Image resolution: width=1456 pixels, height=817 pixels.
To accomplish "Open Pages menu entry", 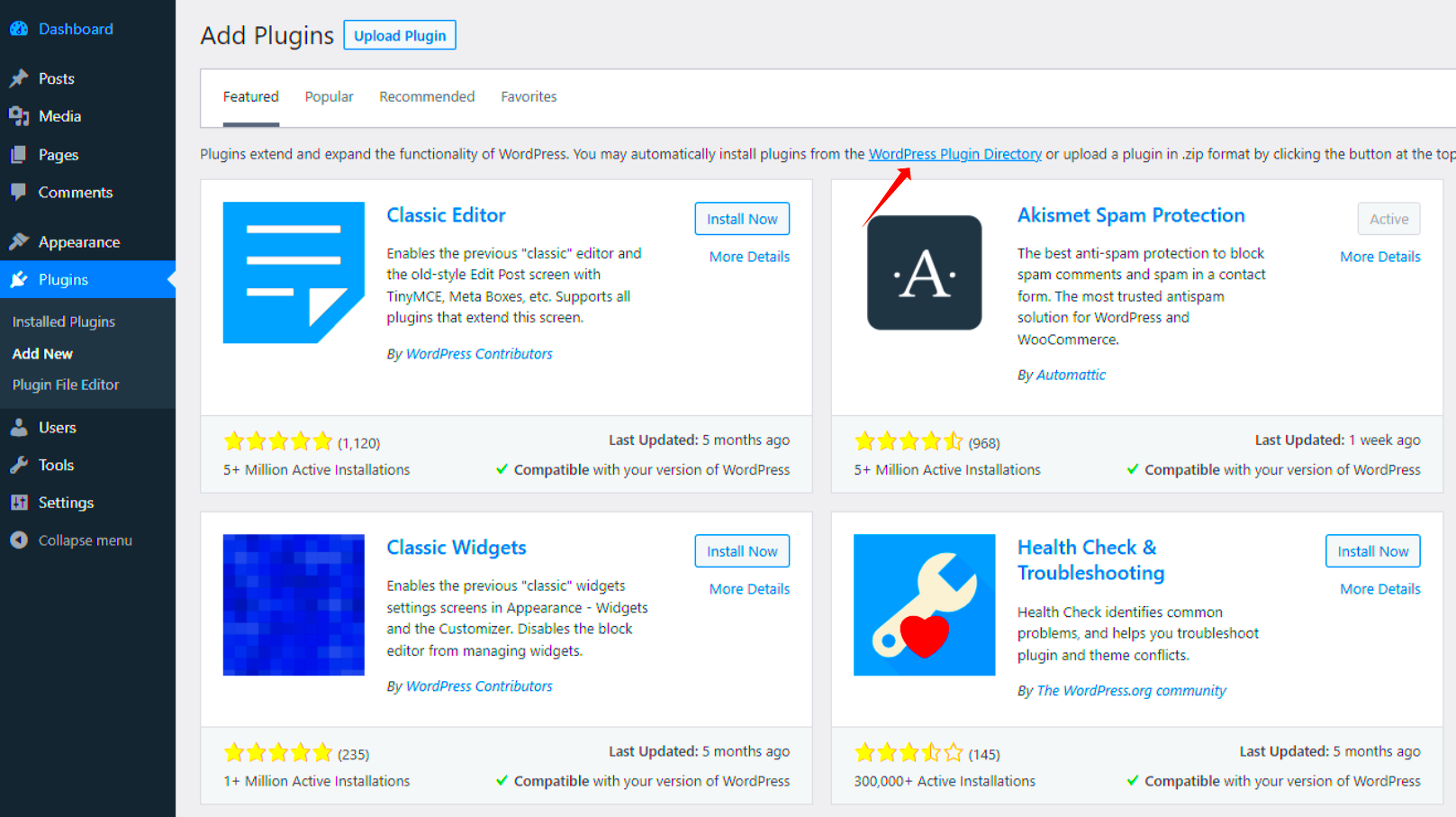I will click(x=59, y=155).
